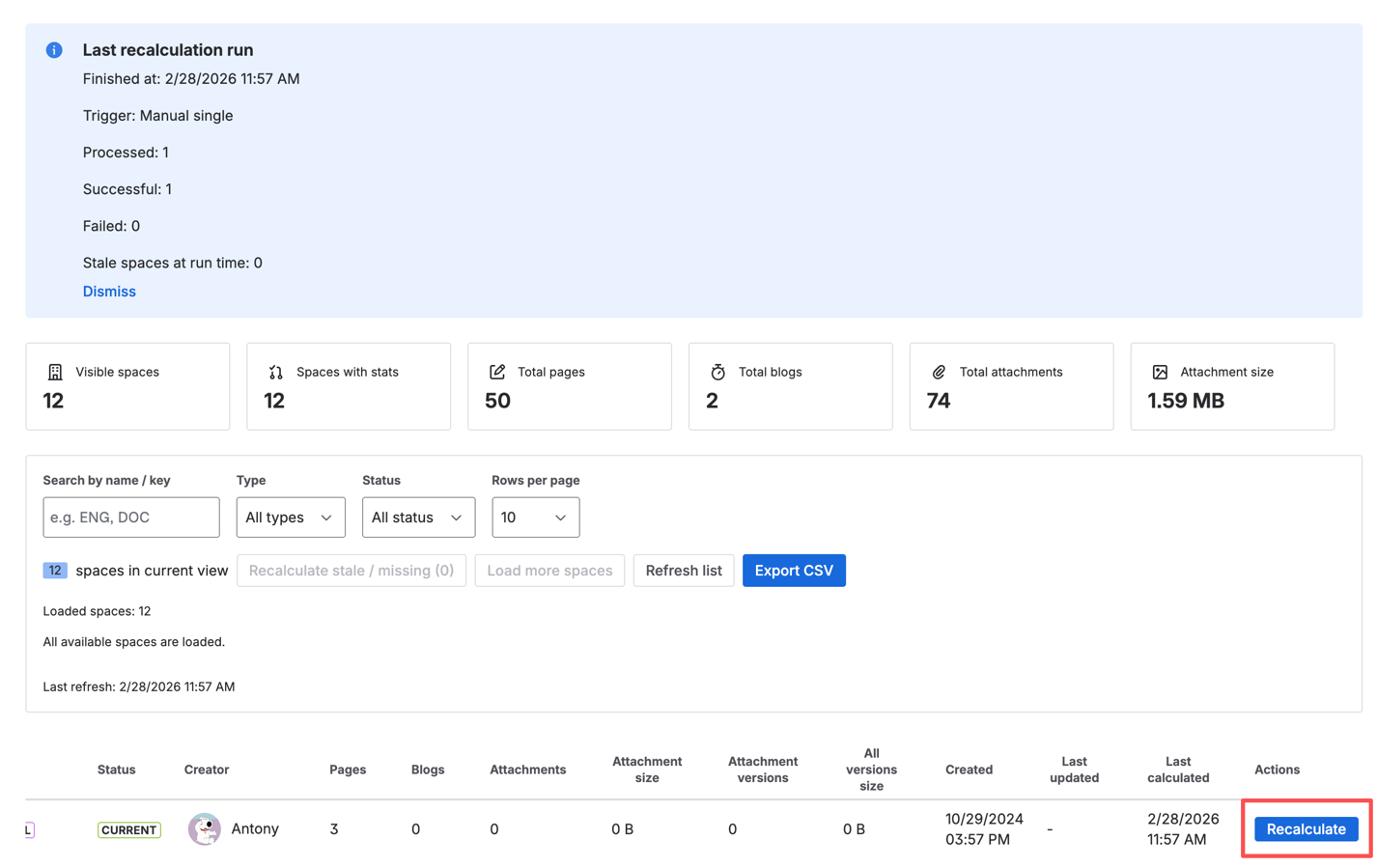Click the Total attachments paperclip icon
This screenshot has width=1377, height=868.
tap(939, 371)
